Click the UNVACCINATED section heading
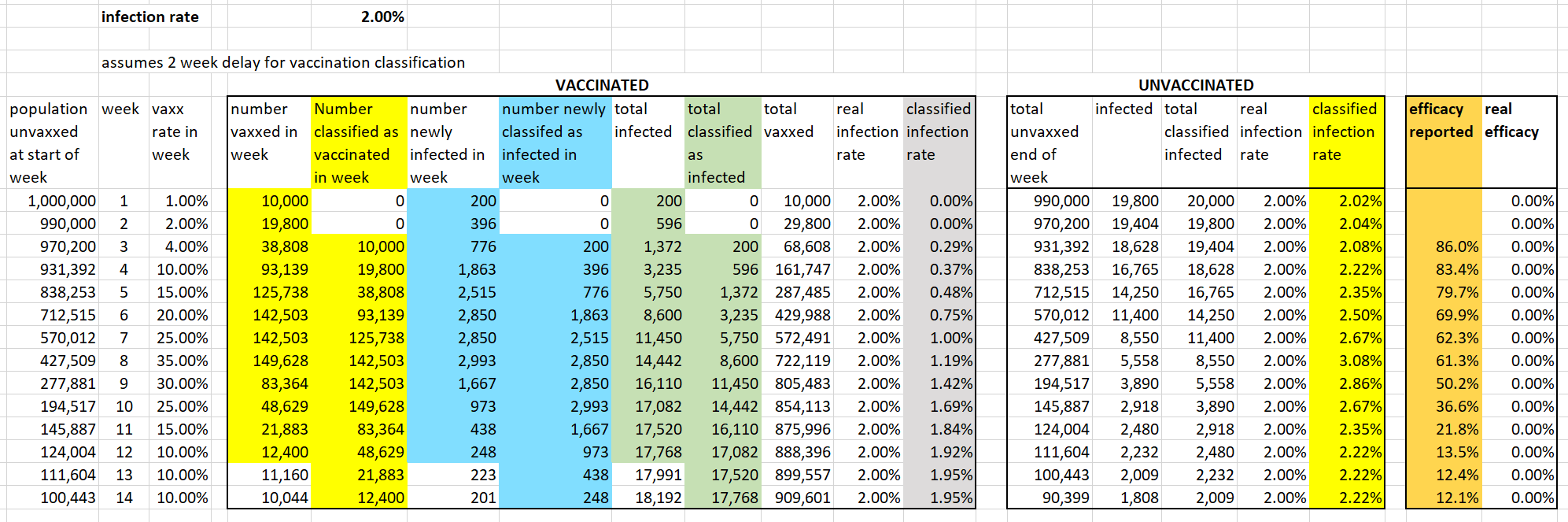The width and height of the screenshot is (1568, 522). tap(1195, 85)
